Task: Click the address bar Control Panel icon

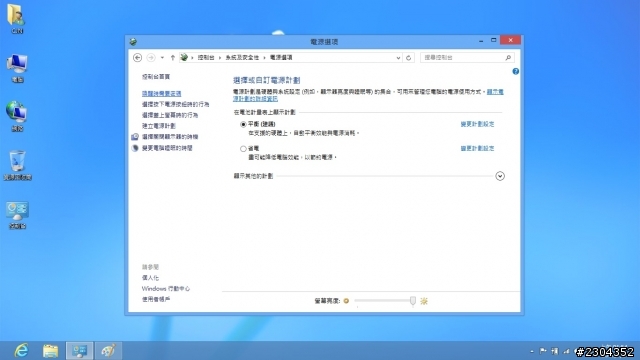Action: click(x=184, y=58)
